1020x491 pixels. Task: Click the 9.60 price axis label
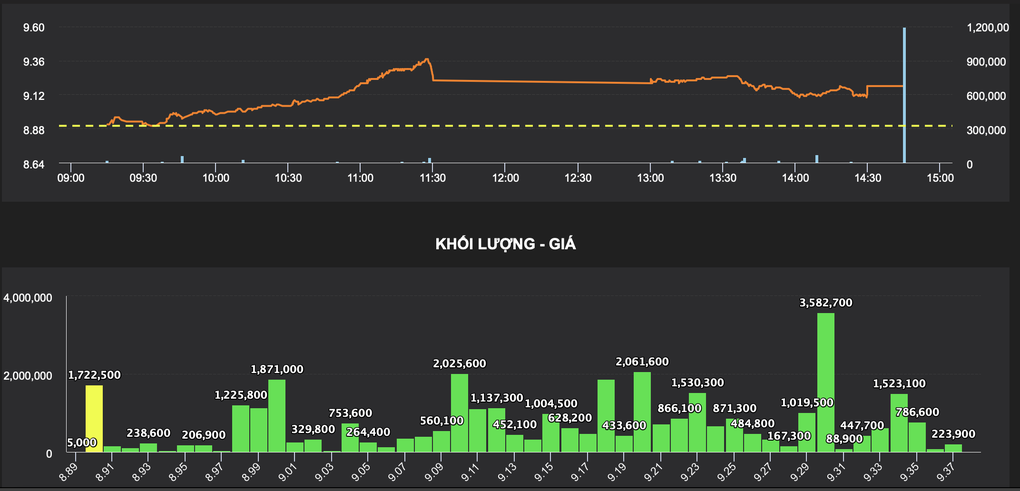point(34,28)
